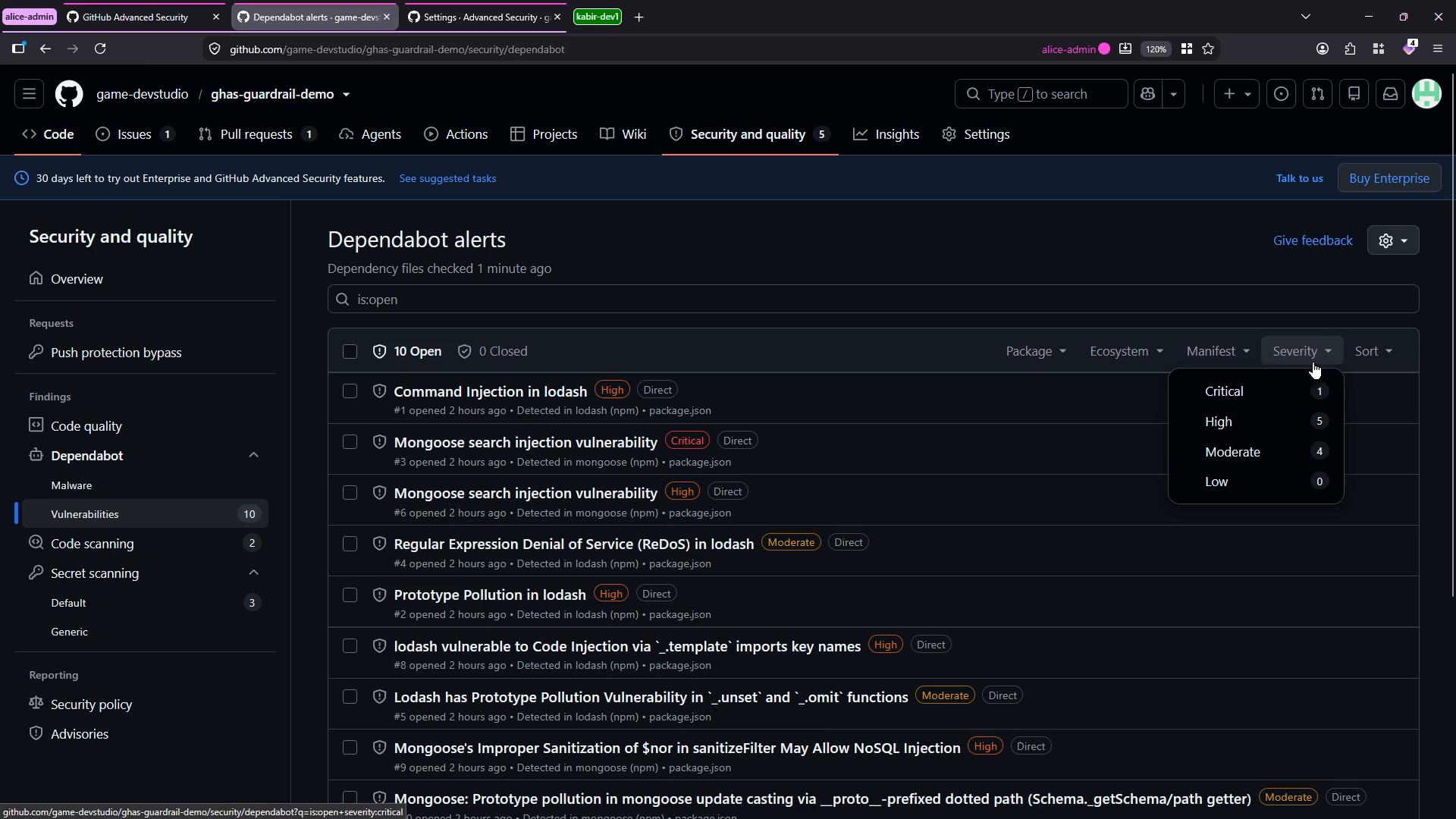Viewport: 1456px width, 819px height.
Task: Open the GitHub homepage logo
Action: 68,94
